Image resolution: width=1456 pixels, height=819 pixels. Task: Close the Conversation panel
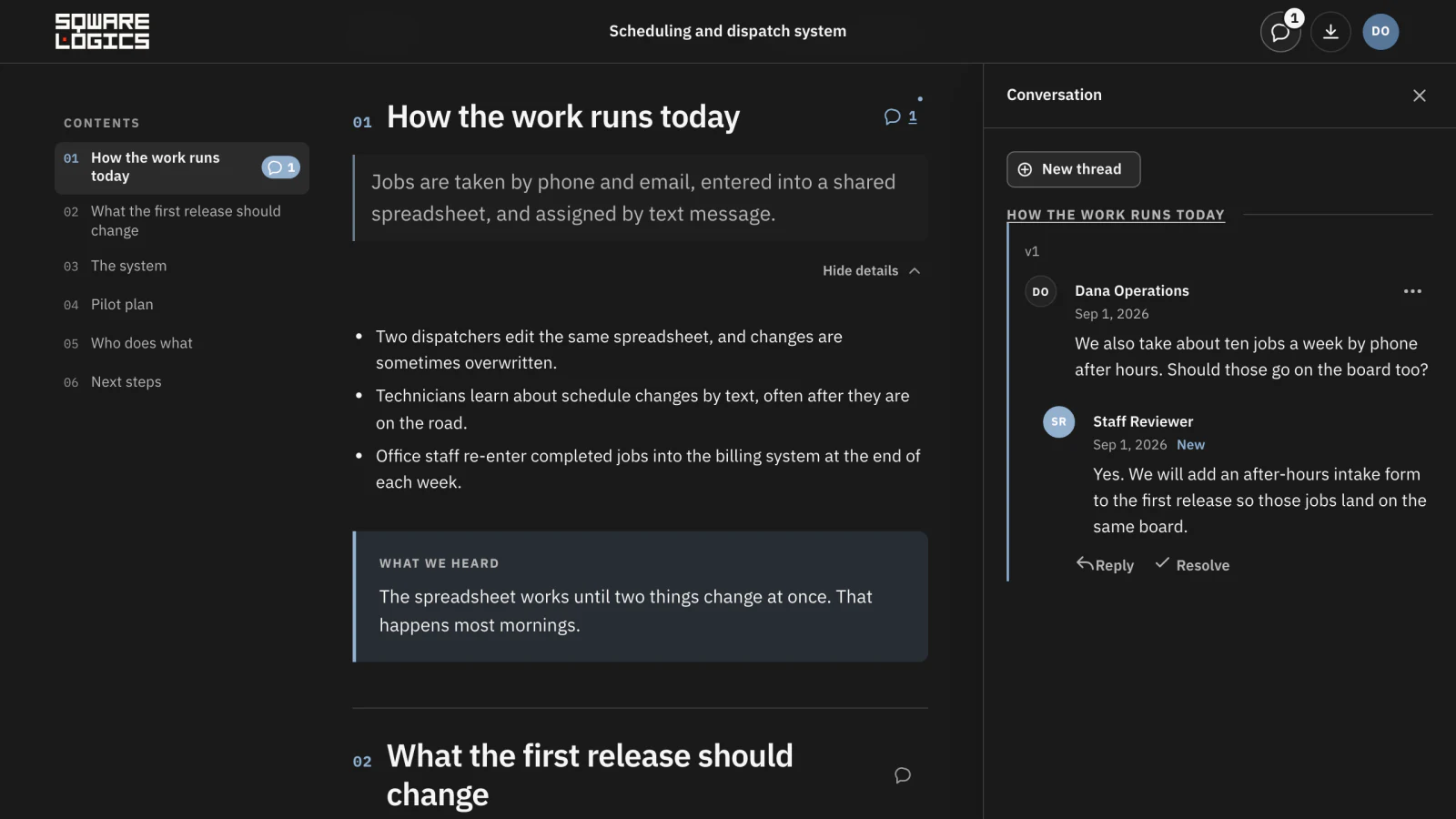(x=1419, y=96)
